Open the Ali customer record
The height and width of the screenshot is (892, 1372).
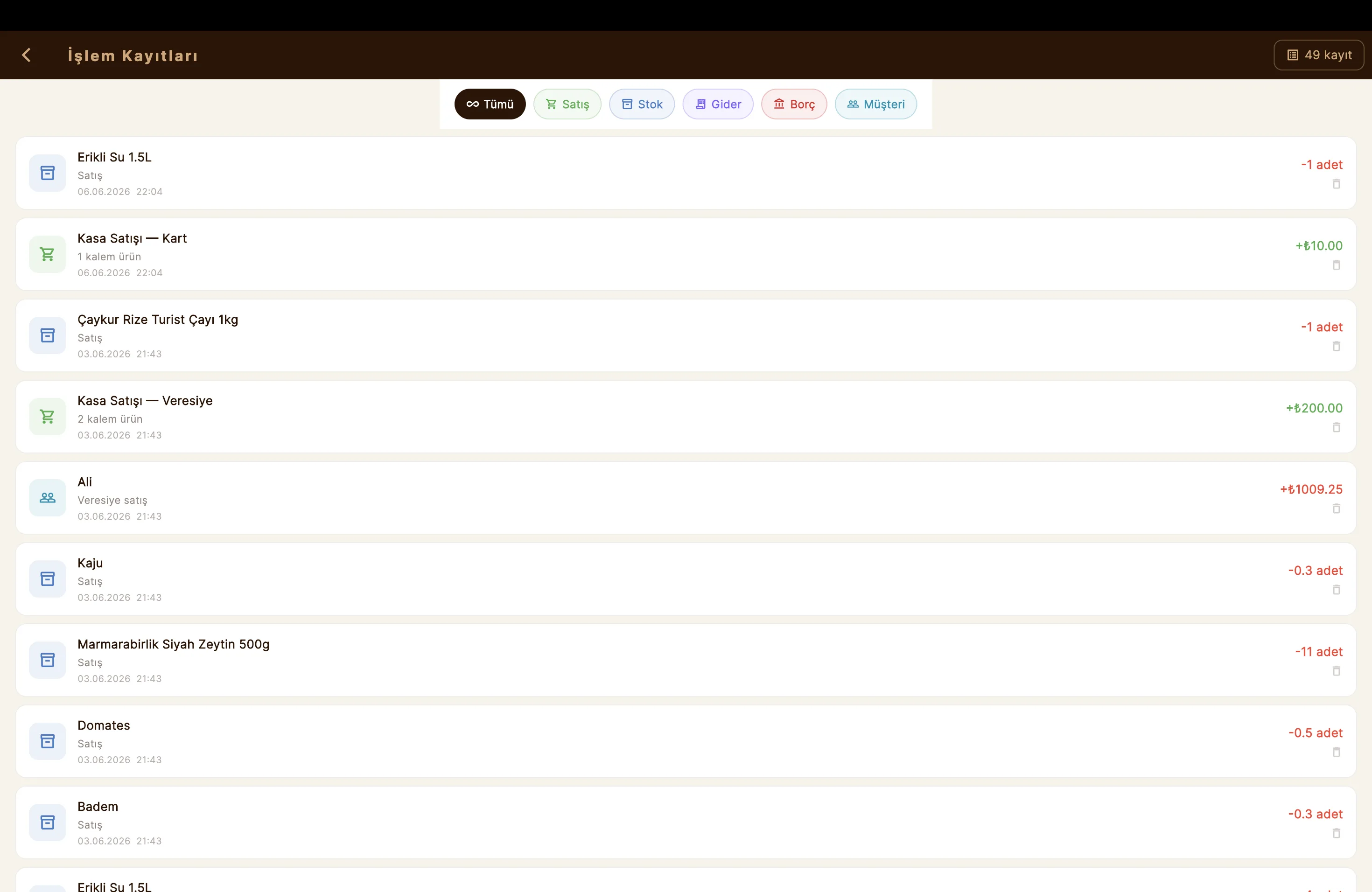[686, 498]
